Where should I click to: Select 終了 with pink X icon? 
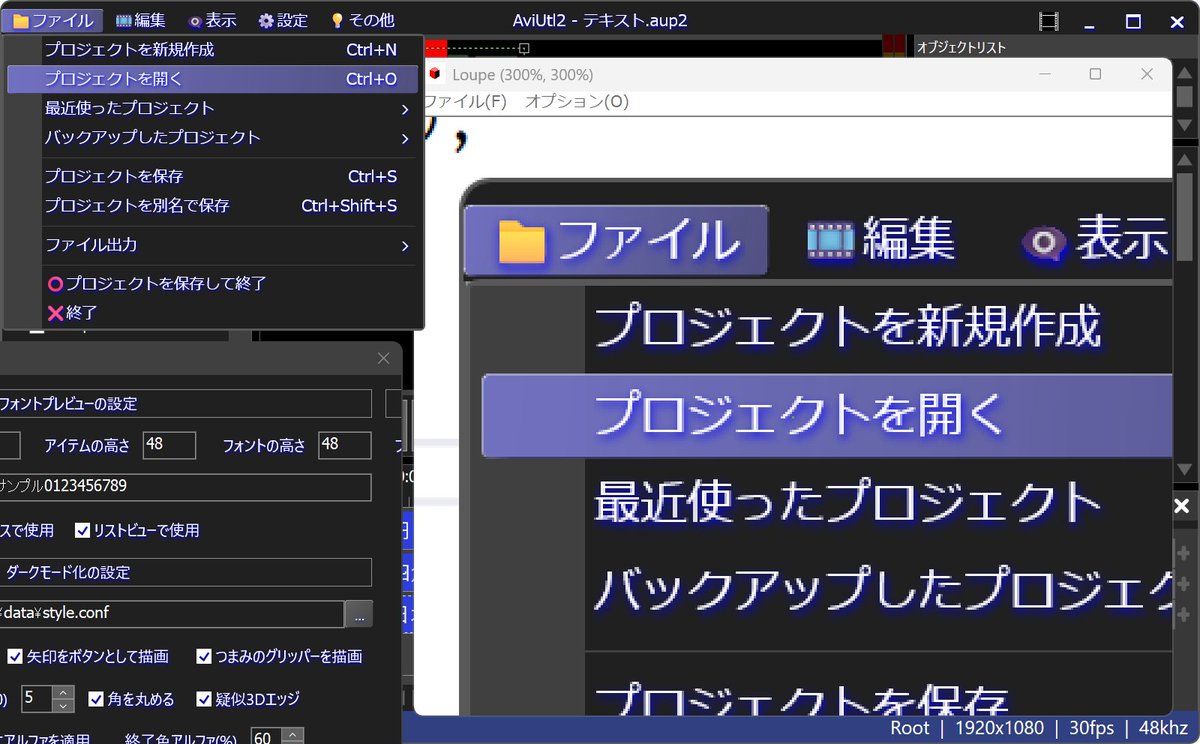(x=213, y=313)
